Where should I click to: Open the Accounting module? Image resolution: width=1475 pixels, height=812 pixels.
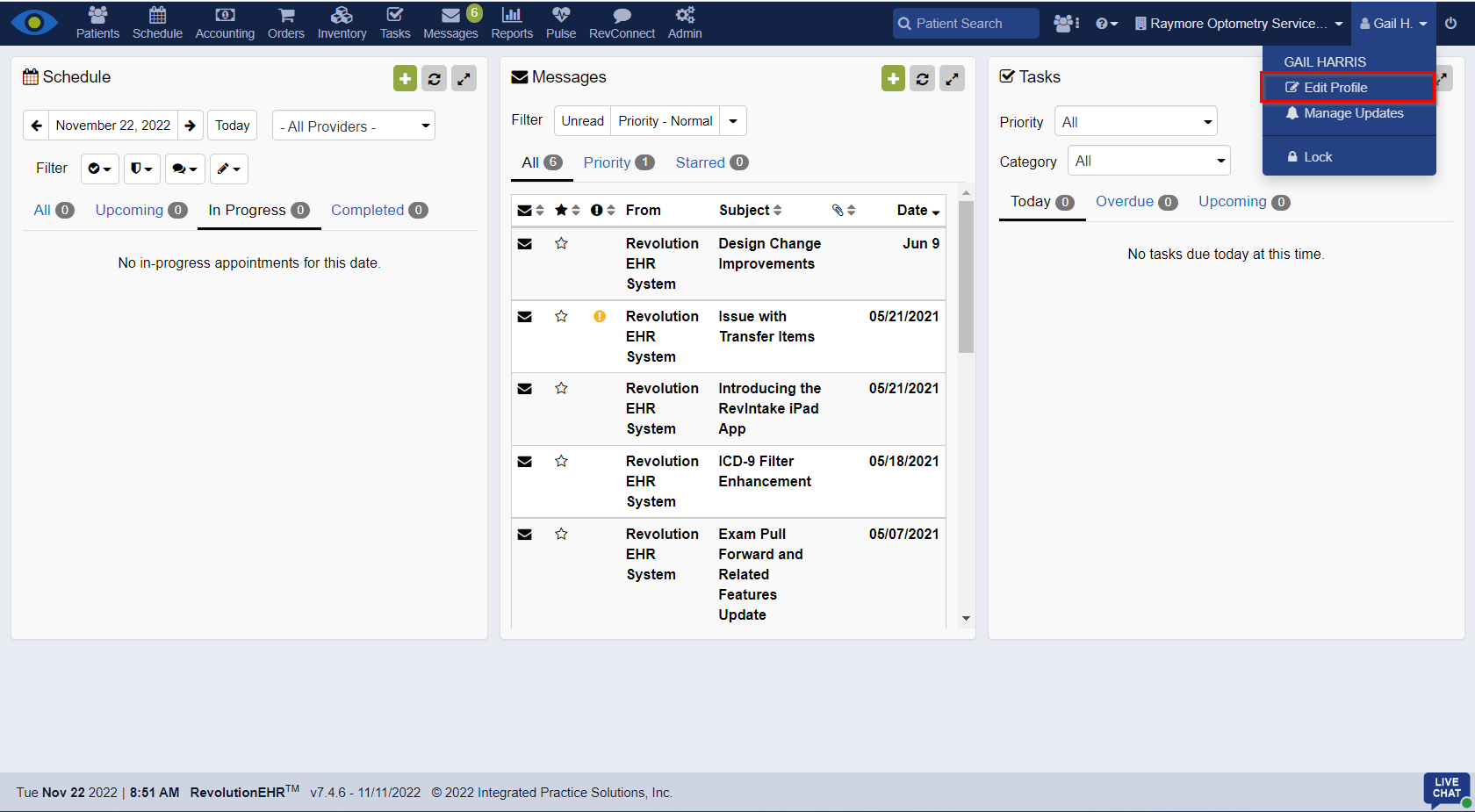[x=225, y=23]
